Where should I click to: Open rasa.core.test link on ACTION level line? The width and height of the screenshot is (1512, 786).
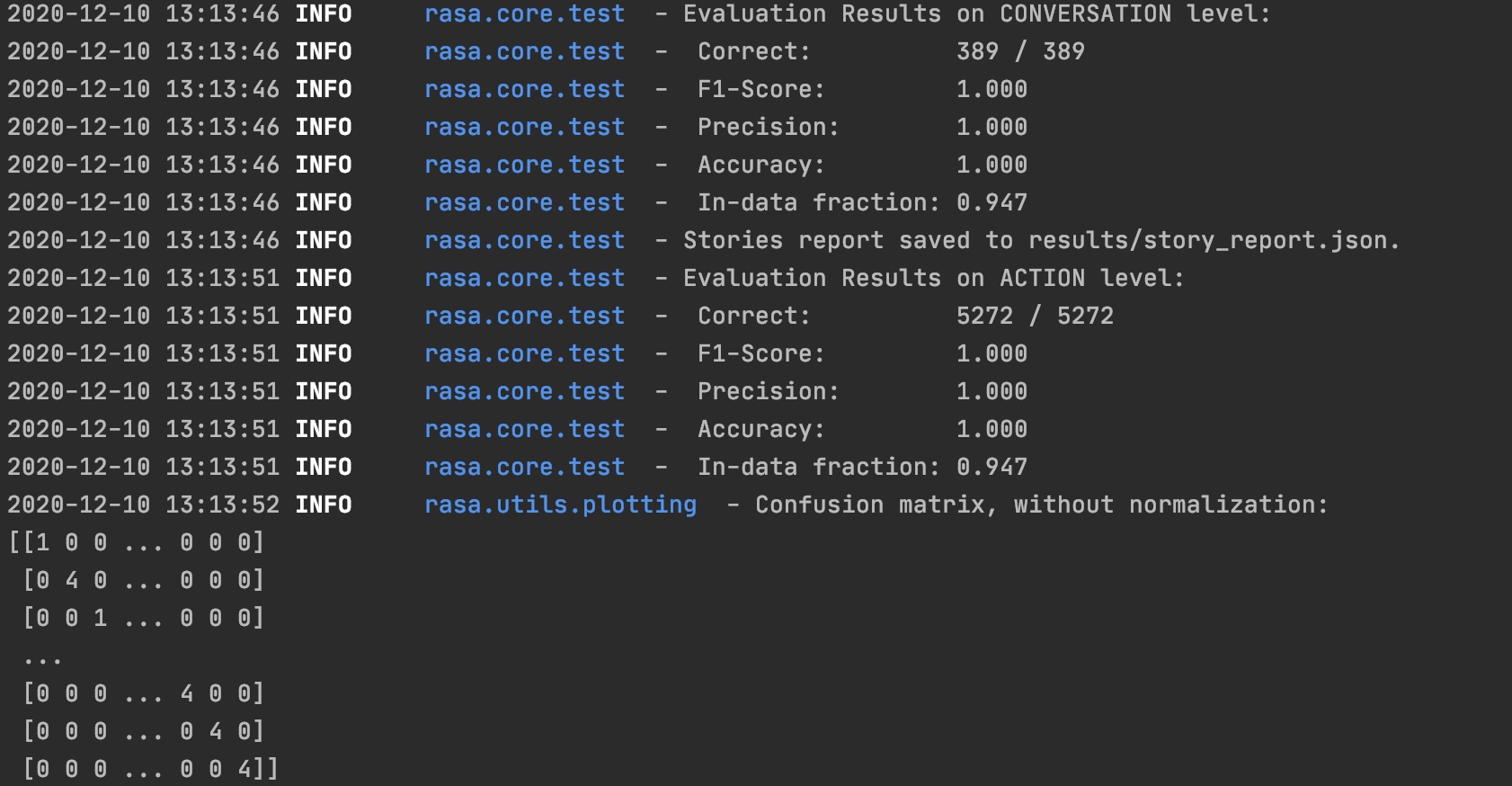[524, 278]
